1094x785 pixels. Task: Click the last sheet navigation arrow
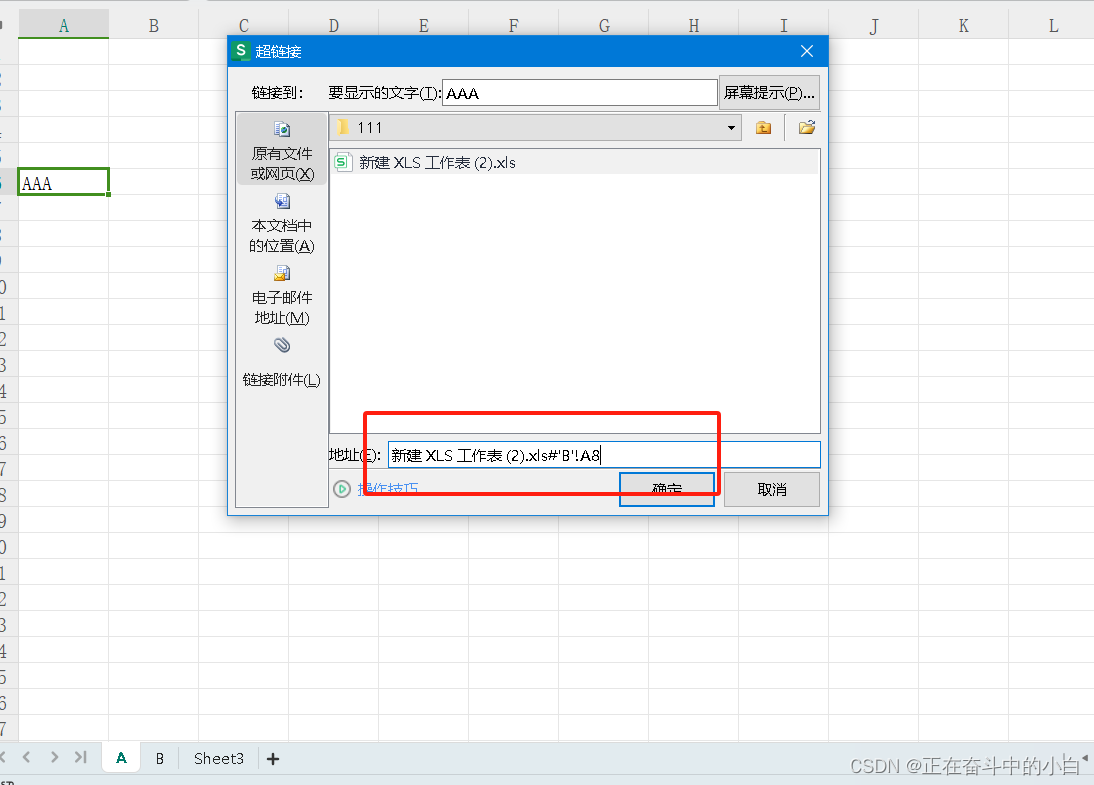point(81,758)
